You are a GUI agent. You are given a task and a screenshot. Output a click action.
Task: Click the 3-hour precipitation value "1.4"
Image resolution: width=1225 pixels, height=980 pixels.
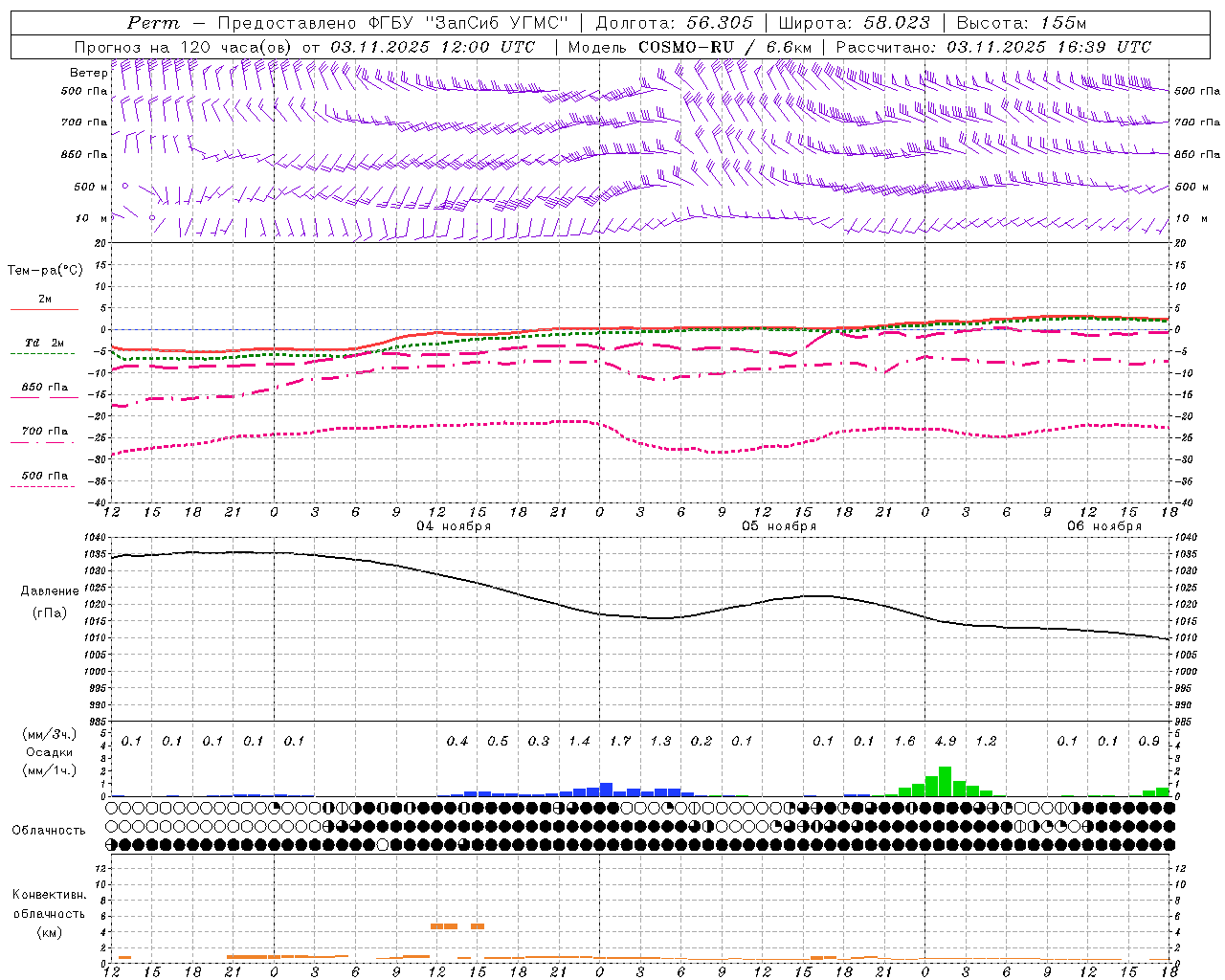(x=579, y=742)
